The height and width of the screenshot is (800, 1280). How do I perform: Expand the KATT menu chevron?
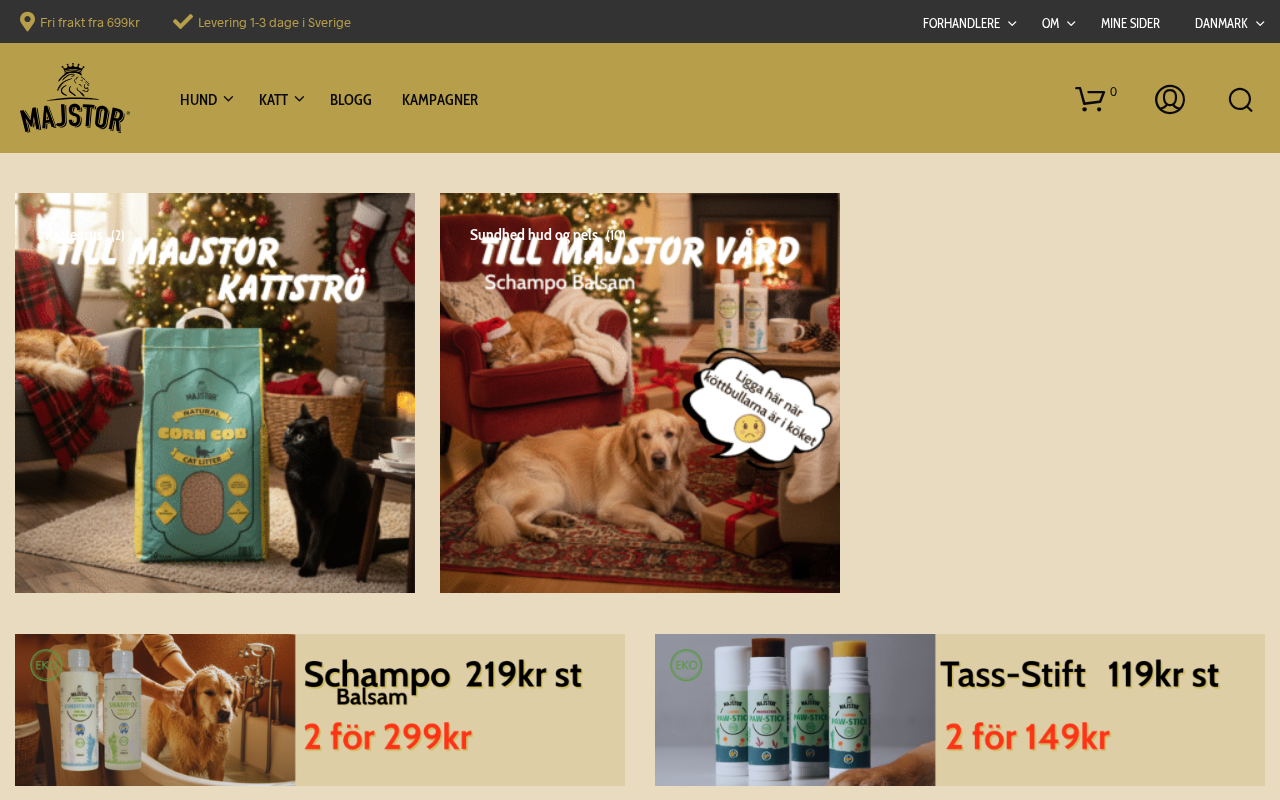tap(299, 99)
